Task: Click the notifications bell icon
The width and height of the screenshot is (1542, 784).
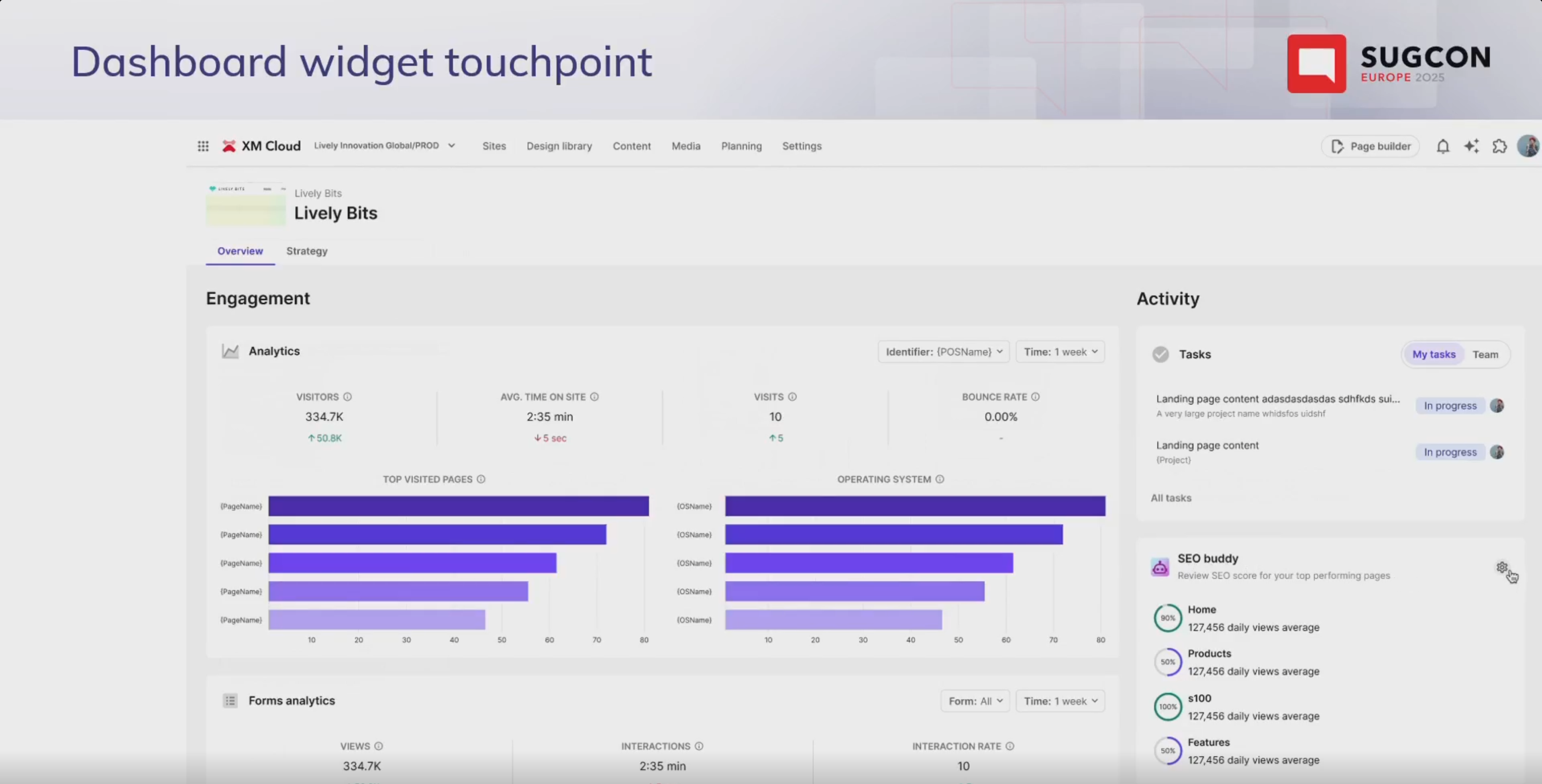Action: pos(1443,147)
